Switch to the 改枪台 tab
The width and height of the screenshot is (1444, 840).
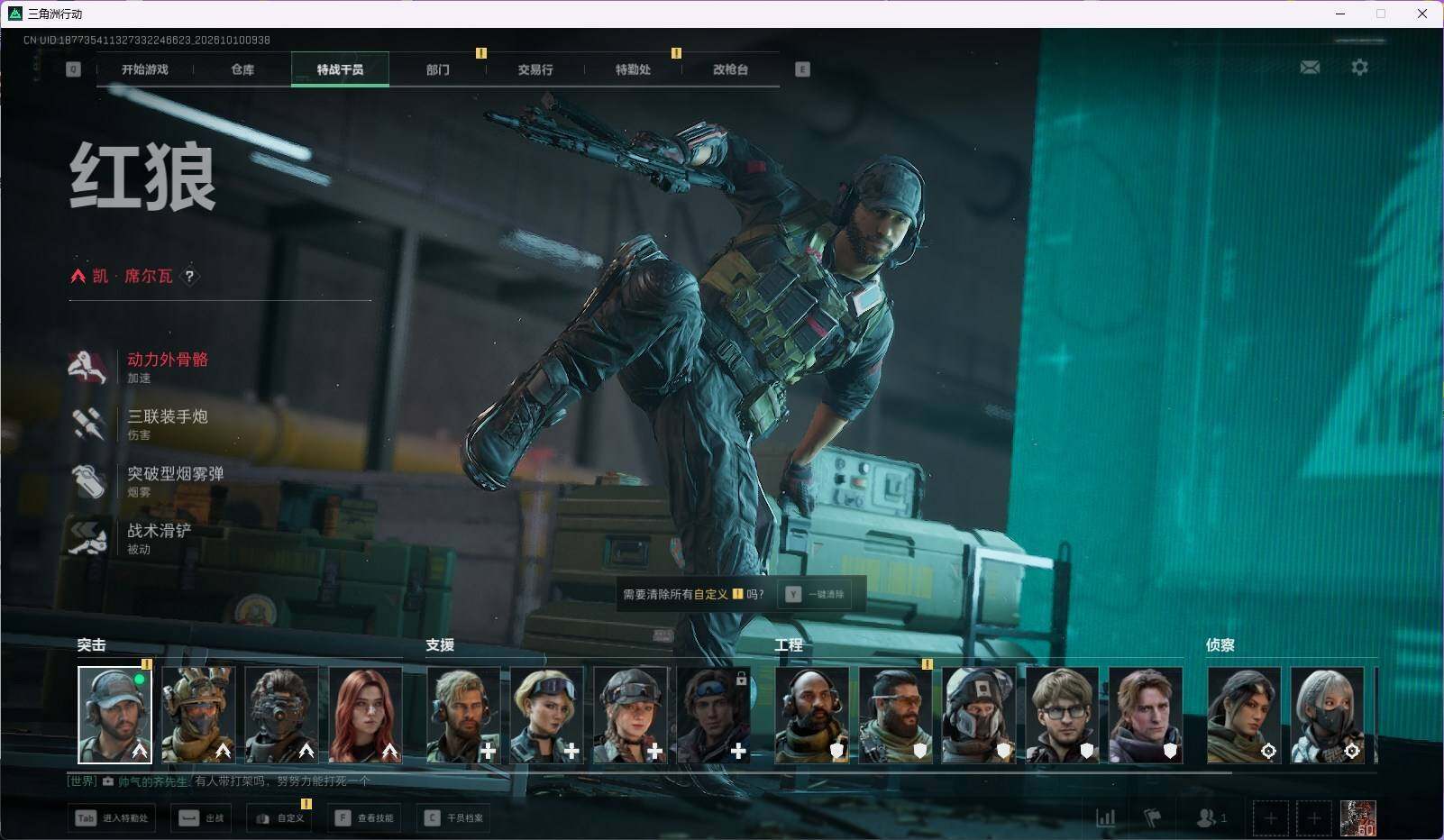[x=730, y=69]
